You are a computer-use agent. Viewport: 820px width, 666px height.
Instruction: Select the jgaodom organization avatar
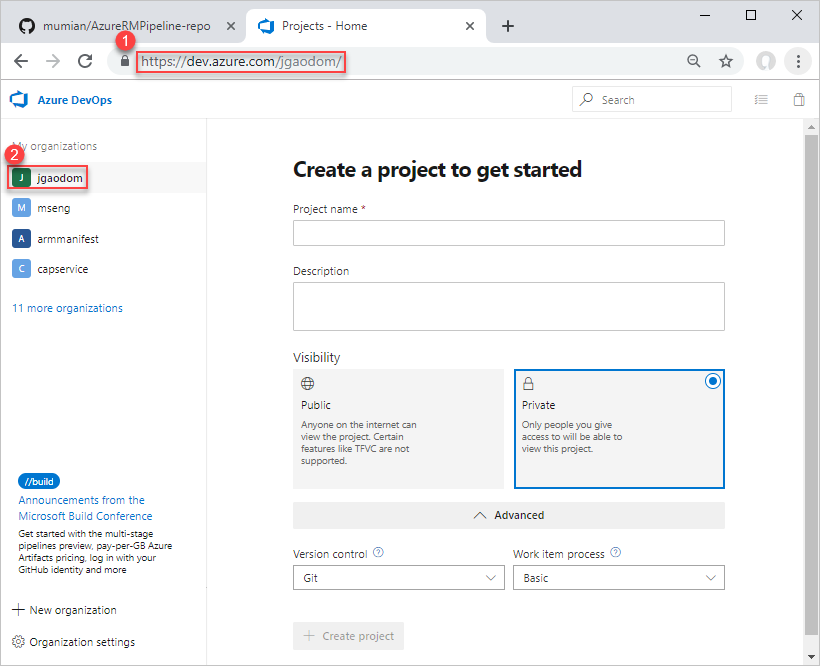21,177
